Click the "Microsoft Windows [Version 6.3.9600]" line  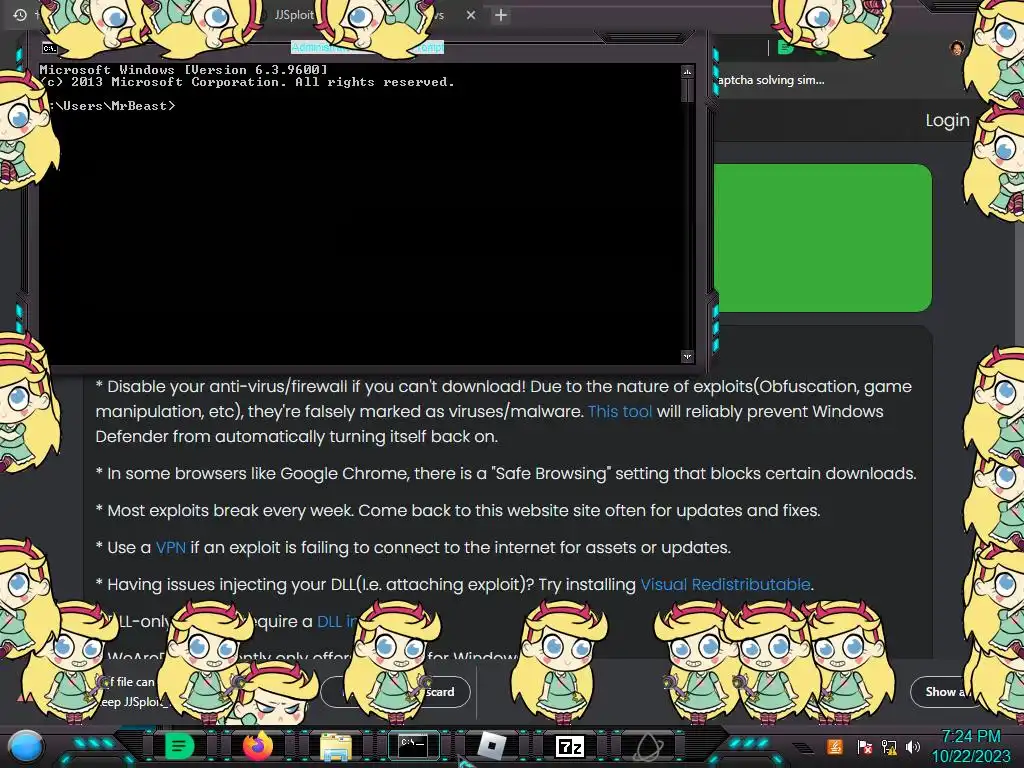tap(184, 69)
